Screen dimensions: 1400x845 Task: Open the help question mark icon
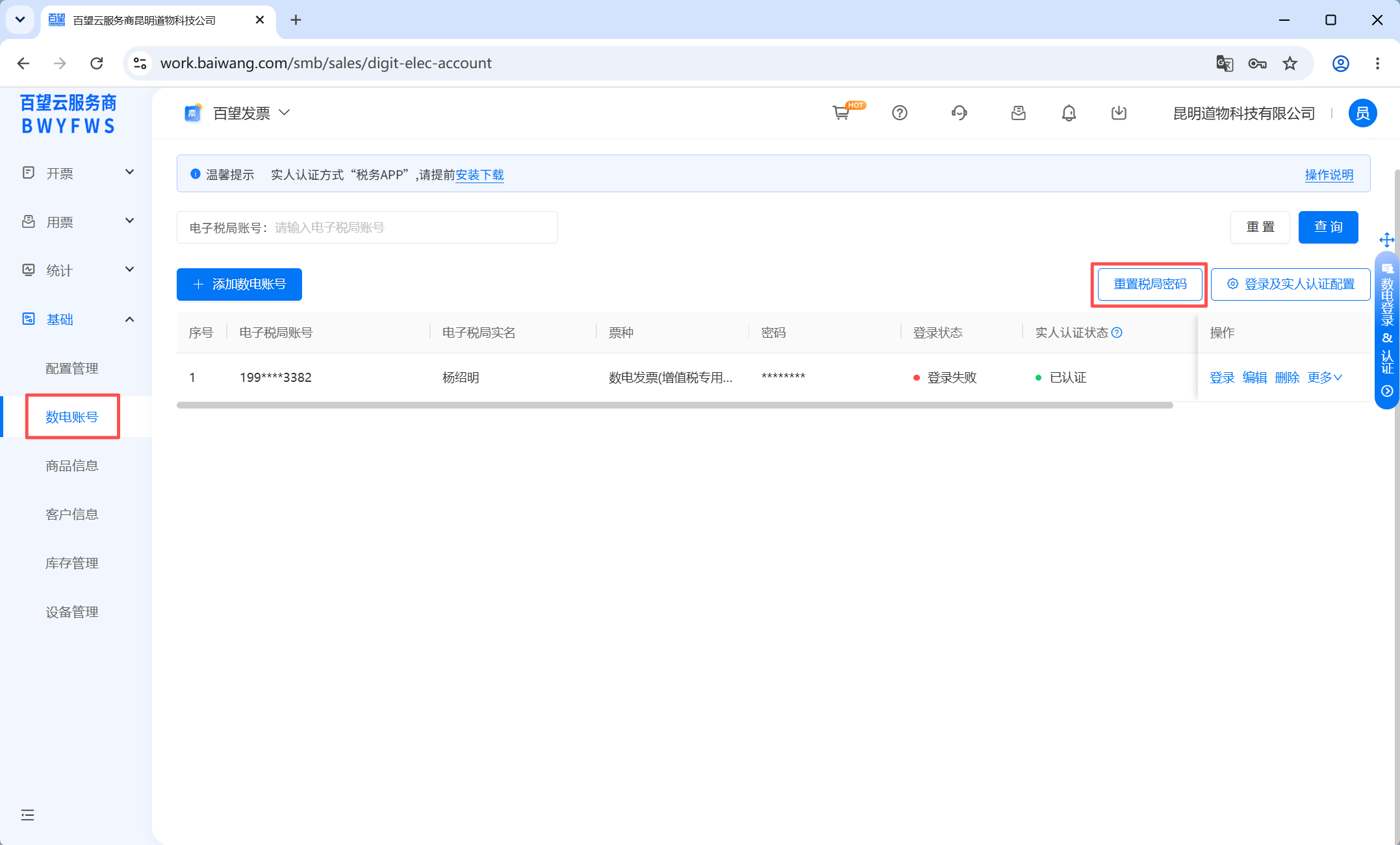click(x=900, y=113)
